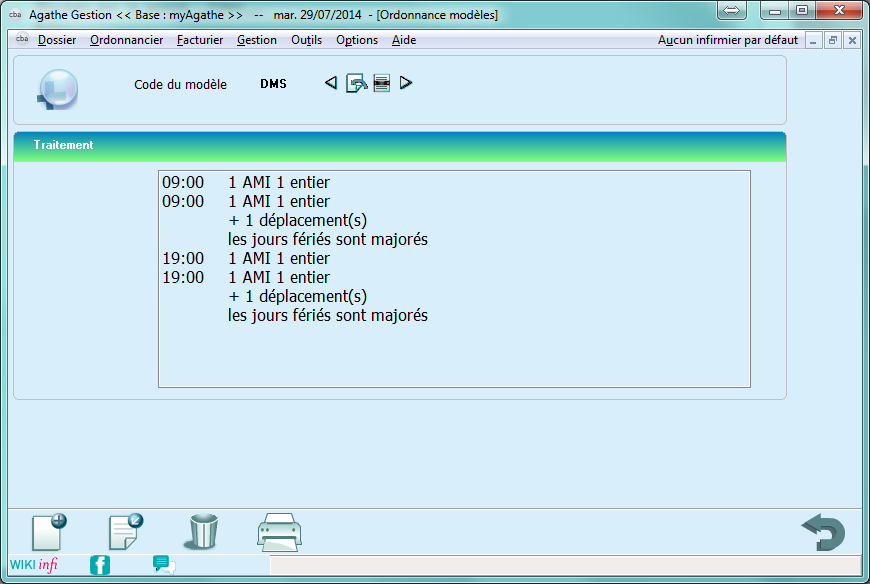Close the Agathe Gestion application

click(839, 11)
